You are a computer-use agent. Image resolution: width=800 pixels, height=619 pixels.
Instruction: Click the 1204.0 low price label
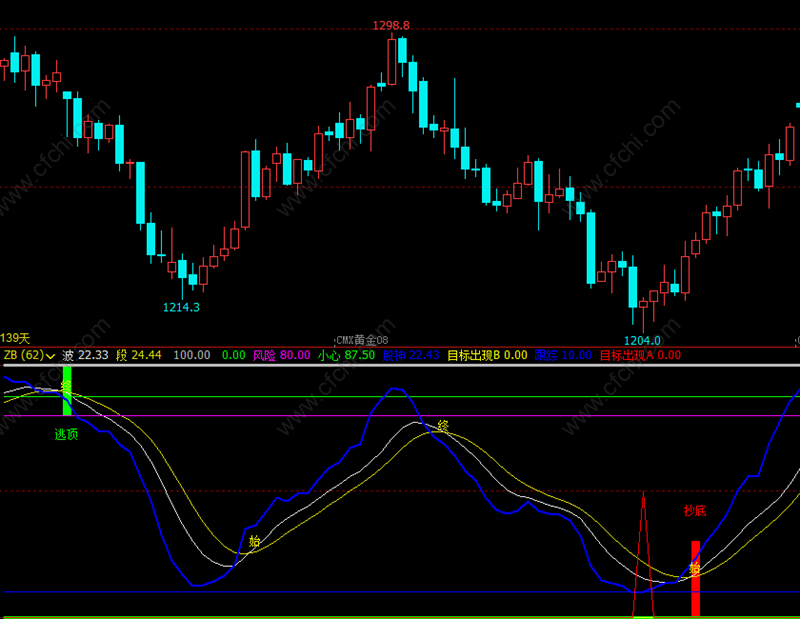click(642, 340)
